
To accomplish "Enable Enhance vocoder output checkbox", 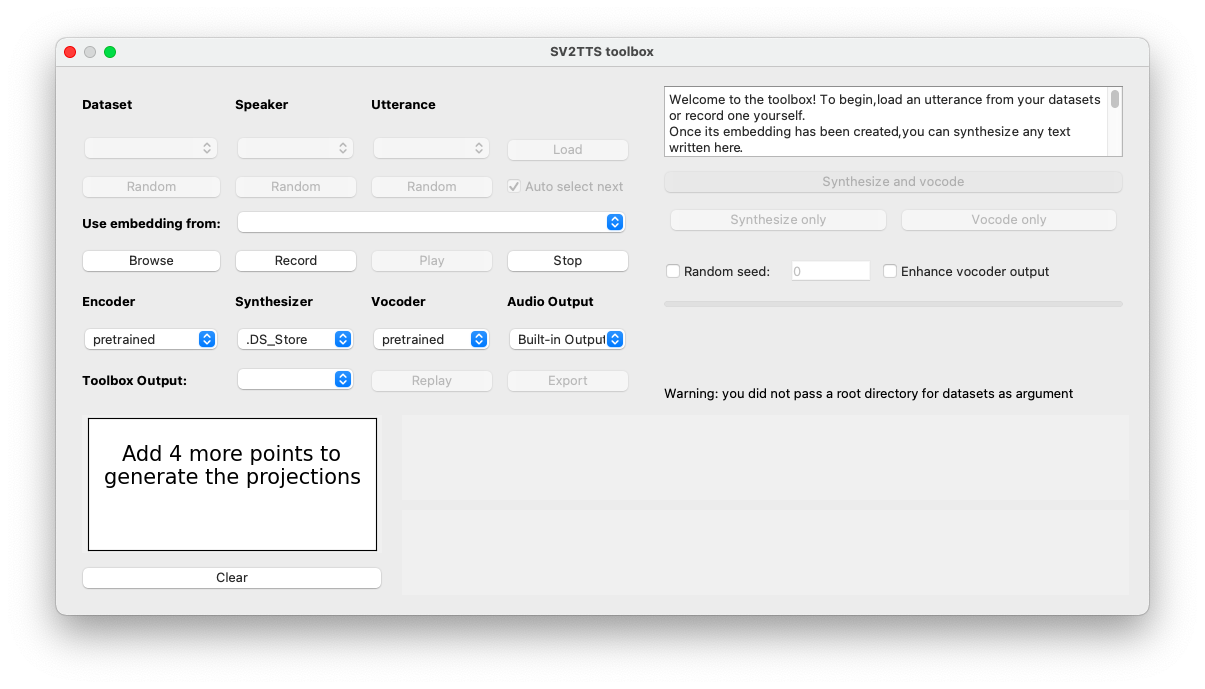I will point(890,271).
